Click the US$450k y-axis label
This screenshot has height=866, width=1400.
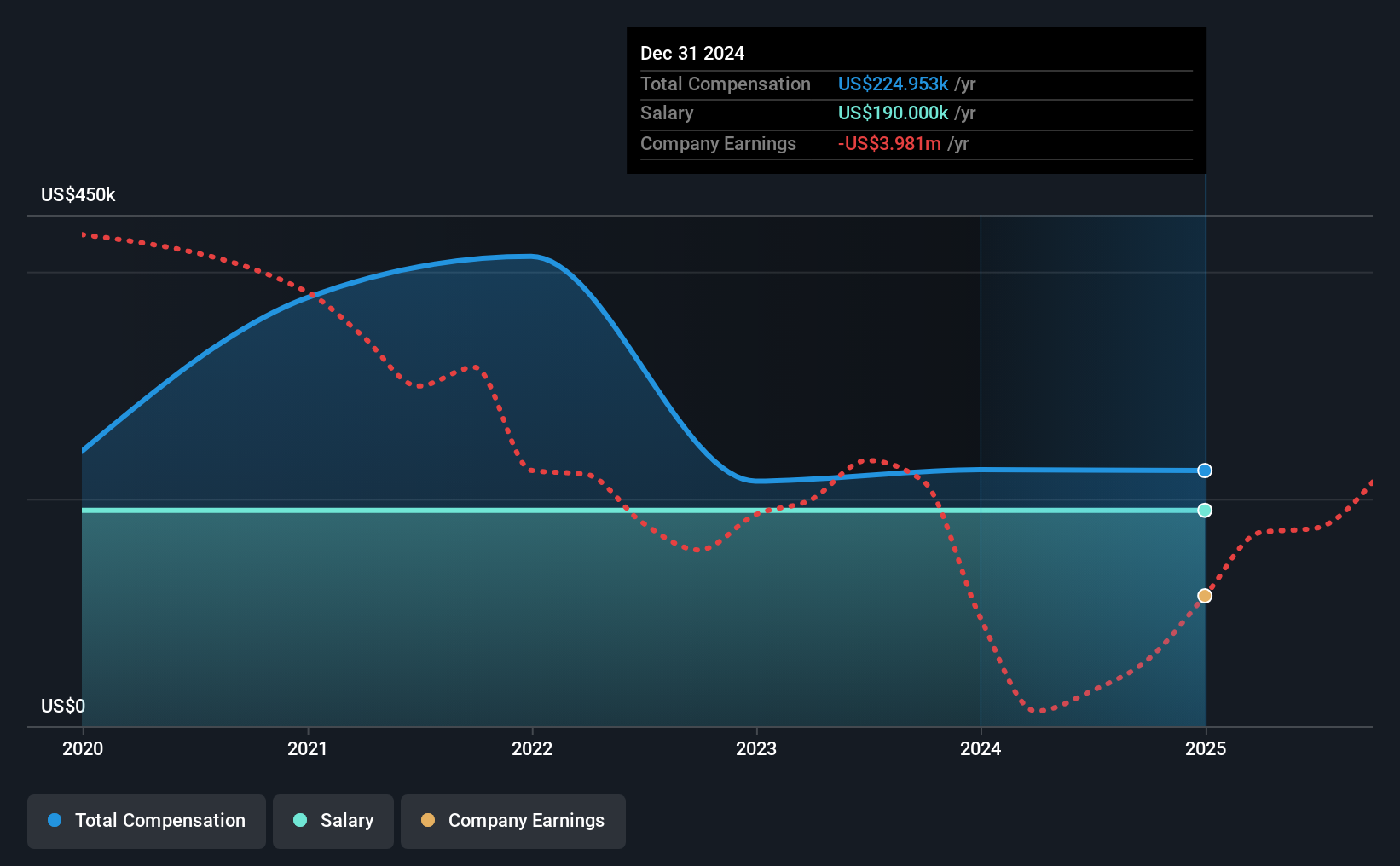(78, 194)
